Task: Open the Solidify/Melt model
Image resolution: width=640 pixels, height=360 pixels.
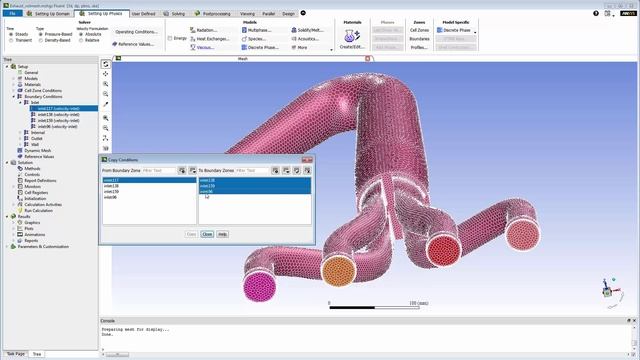Action: 307,30
